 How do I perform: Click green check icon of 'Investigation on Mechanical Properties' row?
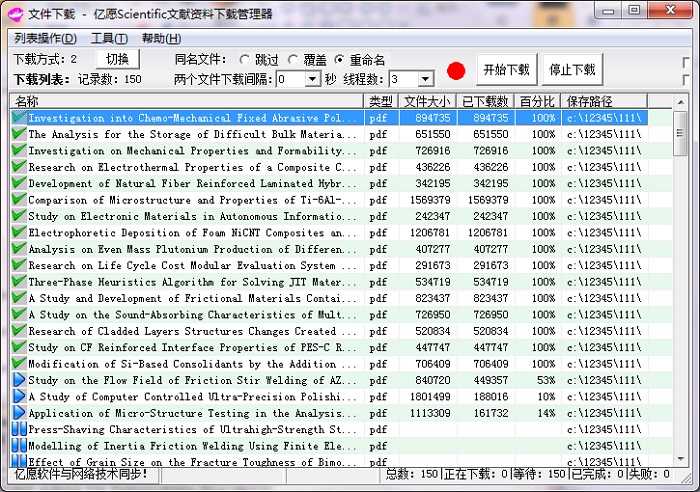(x=19, y=150)
